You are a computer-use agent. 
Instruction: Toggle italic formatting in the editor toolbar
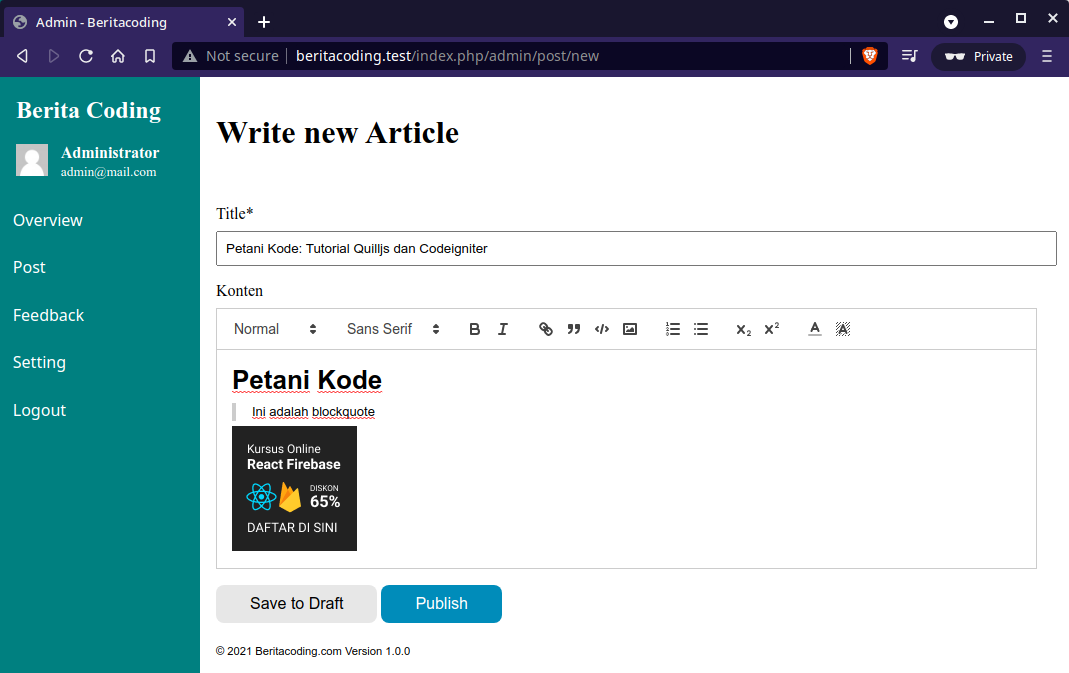(x=502, y=328)
